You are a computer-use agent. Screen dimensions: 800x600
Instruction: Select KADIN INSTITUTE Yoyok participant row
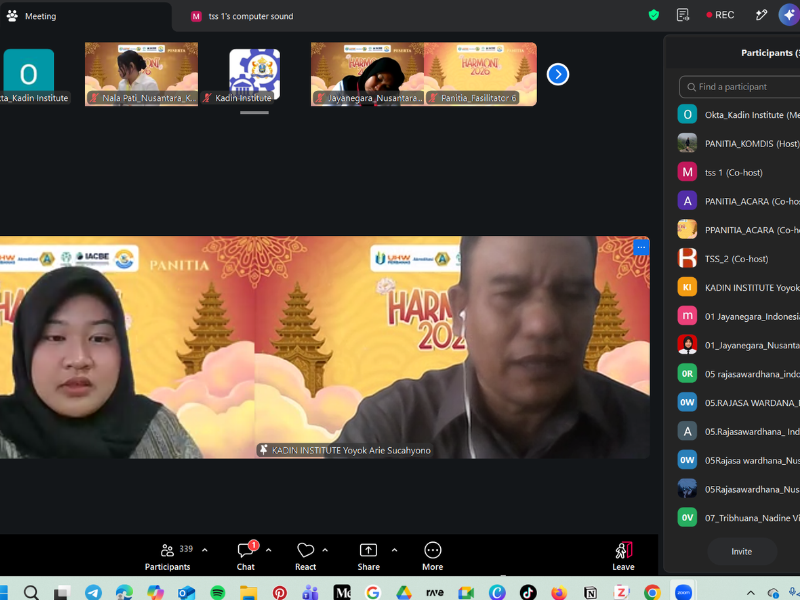738,287
